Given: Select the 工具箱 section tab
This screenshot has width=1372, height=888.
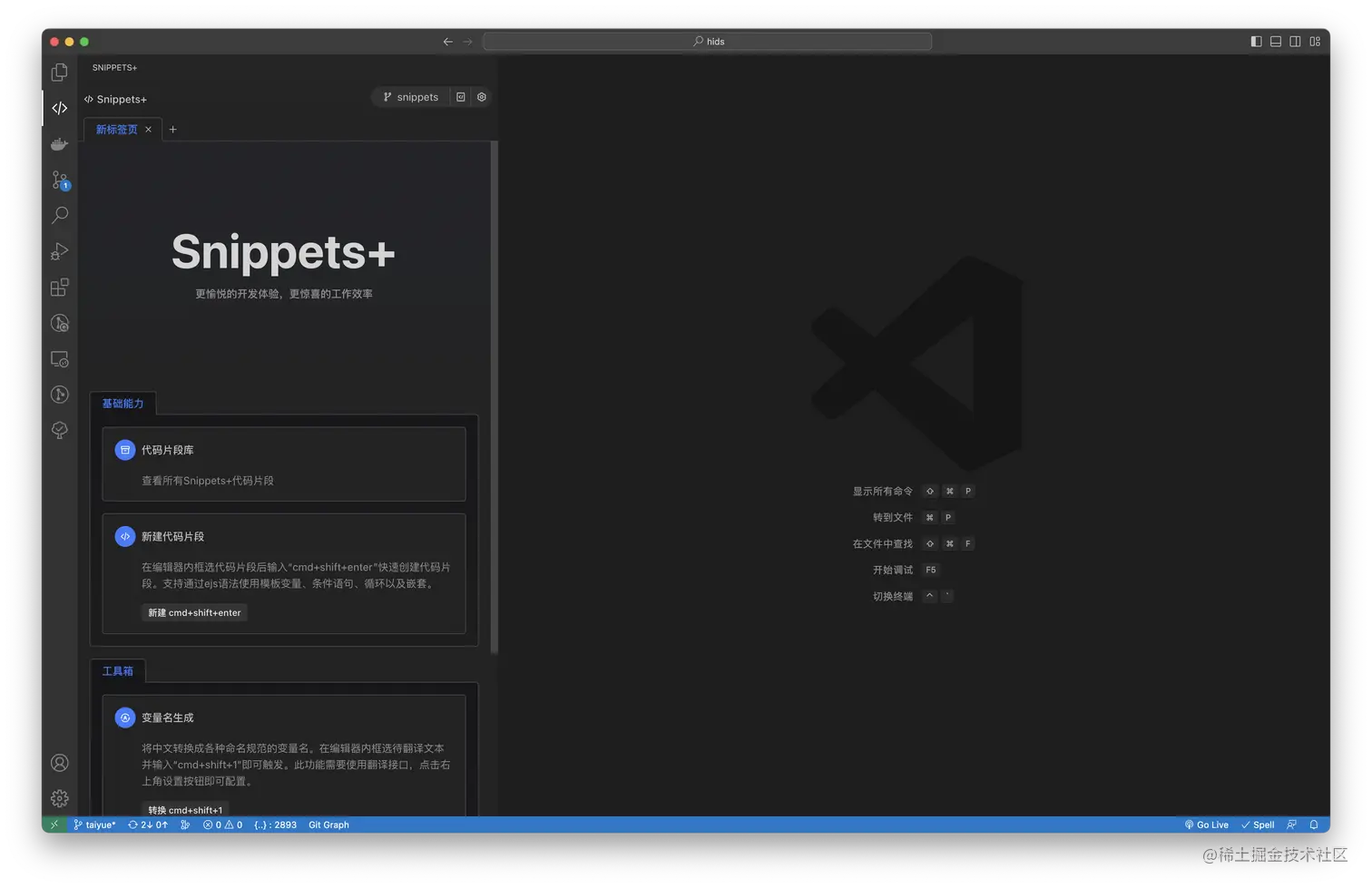Looking at the screenshot, I should (118, 671).
